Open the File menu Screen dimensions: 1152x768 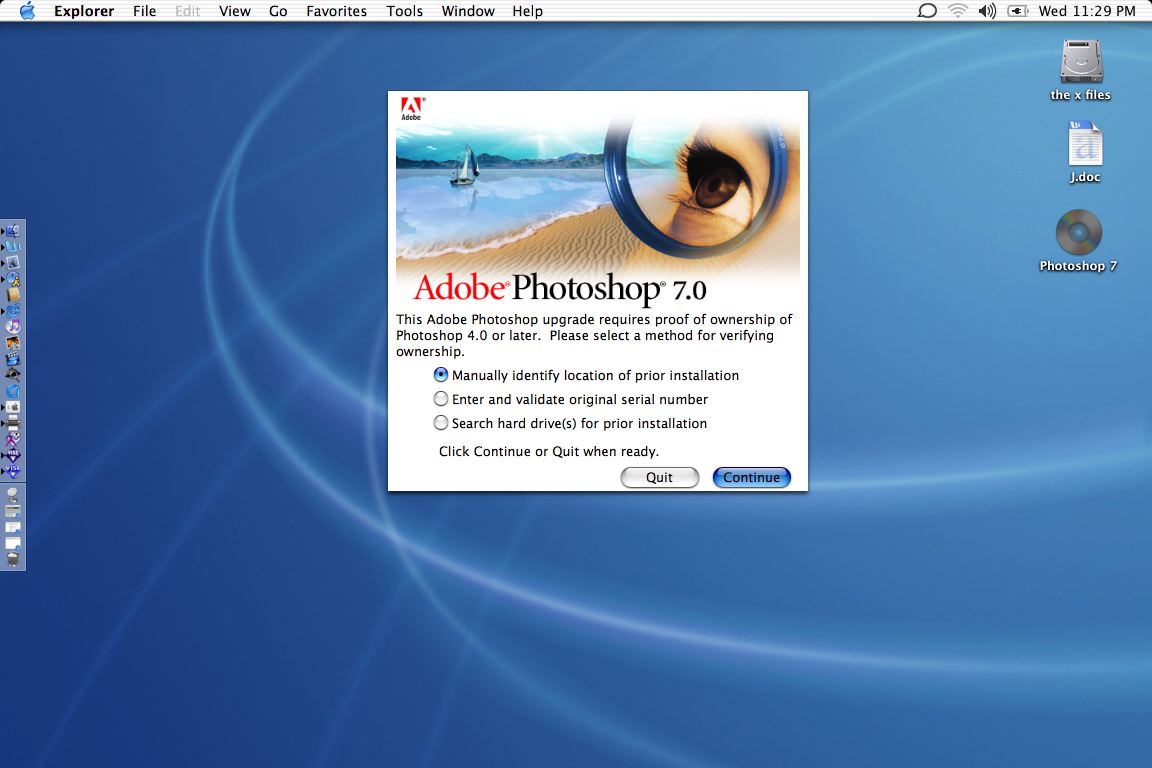tap(145, 11)
